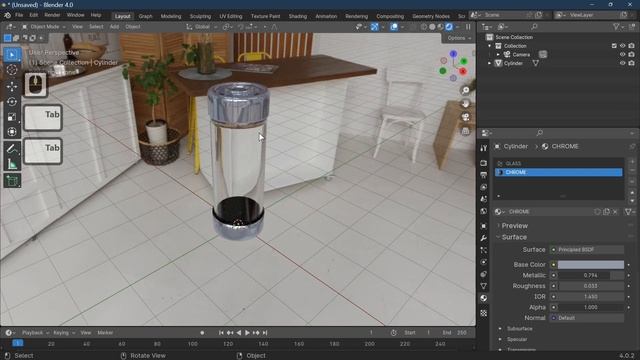Image resolution: width=640 pixels, height=360 pixels.
Task: Click the Base Color swatch
Action: pos(591,264)
